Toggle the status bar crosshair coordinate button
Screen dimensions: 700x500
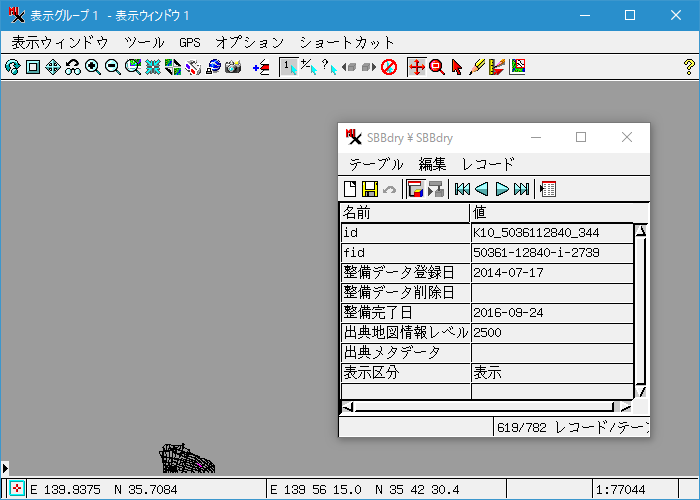point(17,490)
